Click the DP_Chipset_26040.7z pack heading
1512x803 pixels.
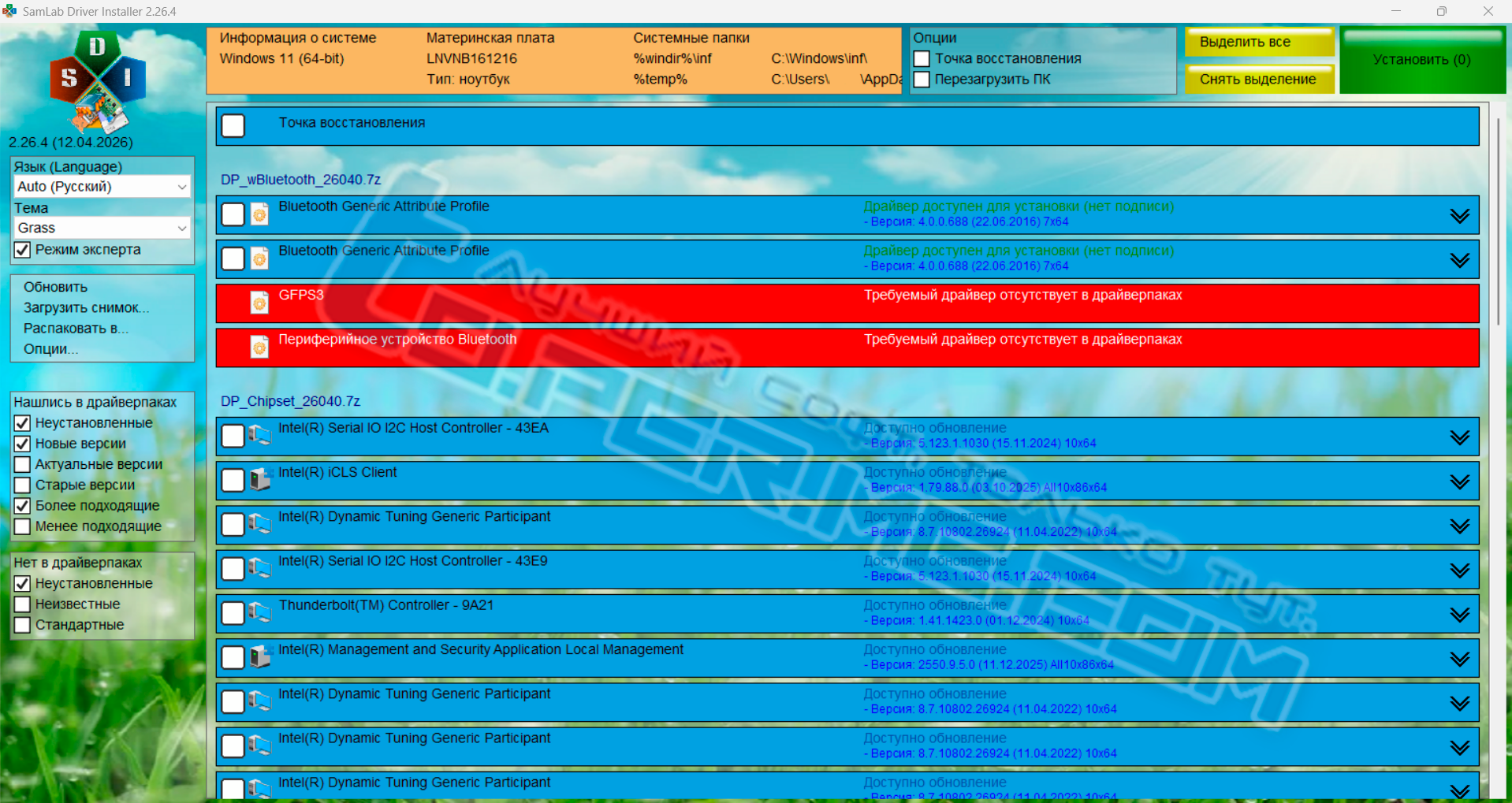[x=290, y=401]
